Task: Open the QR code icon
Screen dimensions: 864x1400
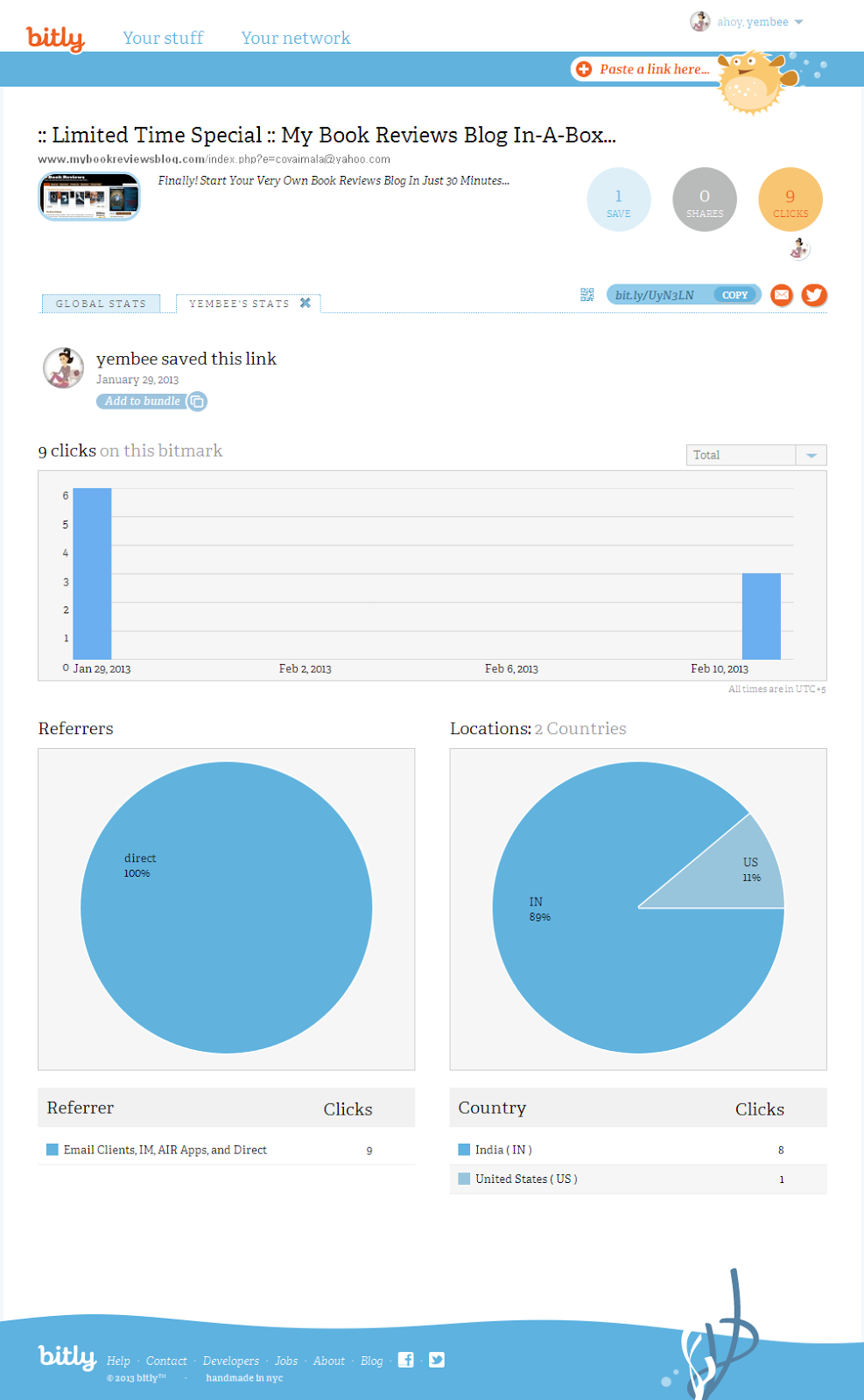Action: (587, 295)
